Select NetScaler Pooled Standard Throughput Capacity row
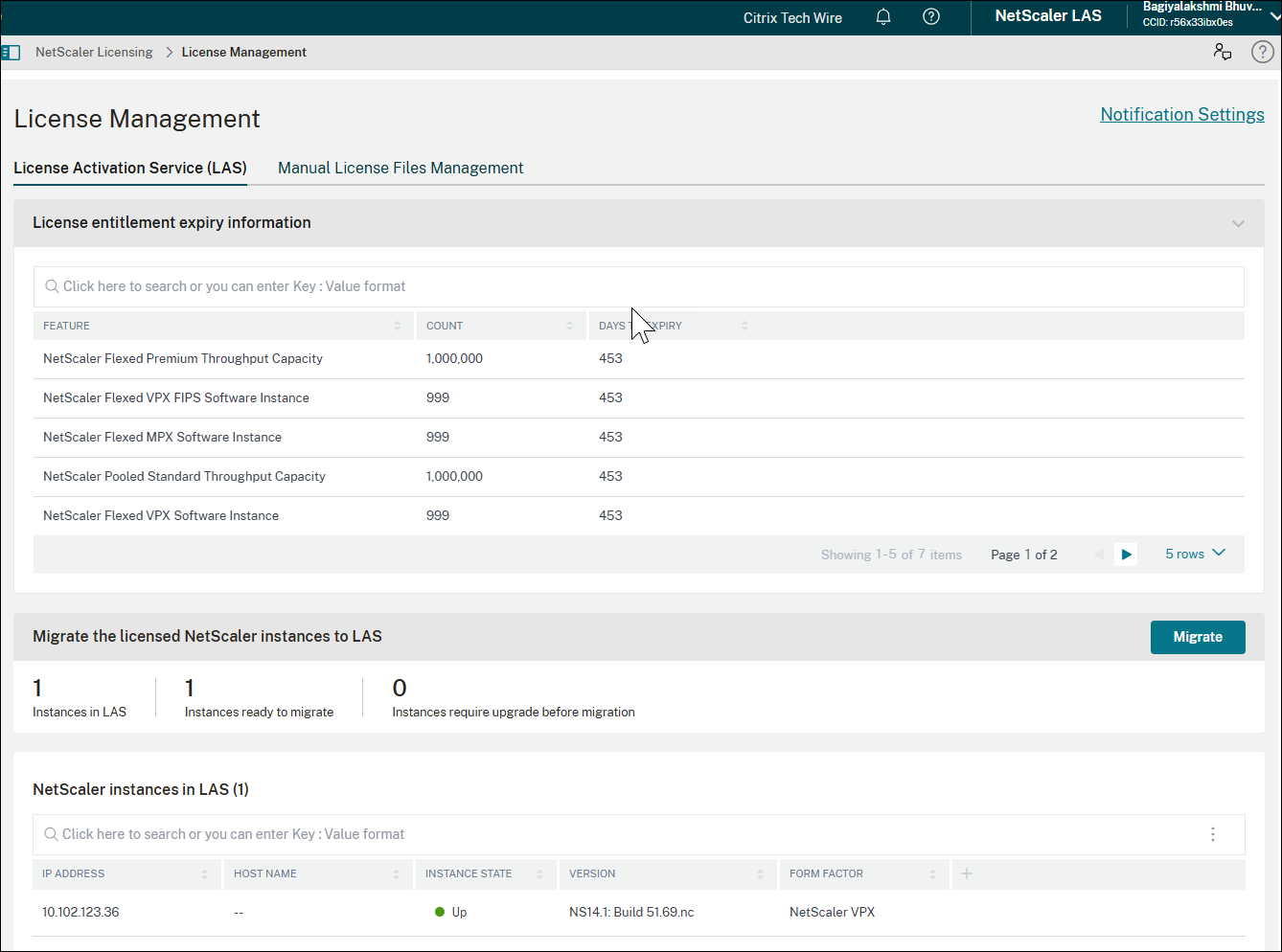This screenshot has height=952, width=1282. point(639,477)
